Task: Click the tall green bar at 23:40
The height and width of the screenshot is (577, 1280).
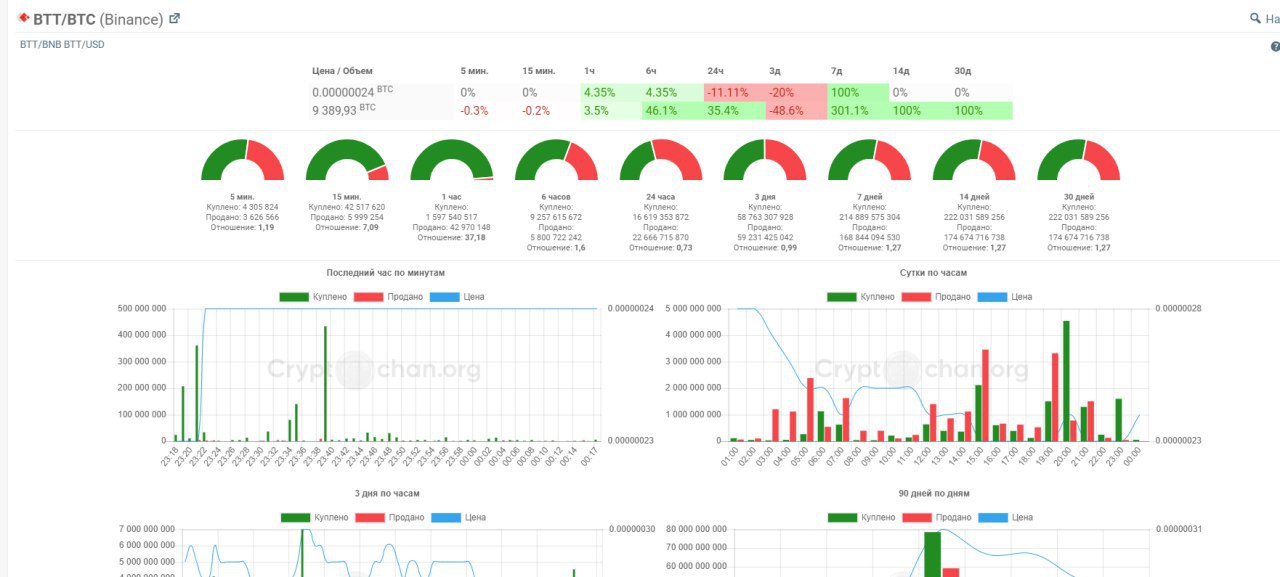Action: pyautogui.click(x=325, y=383)
